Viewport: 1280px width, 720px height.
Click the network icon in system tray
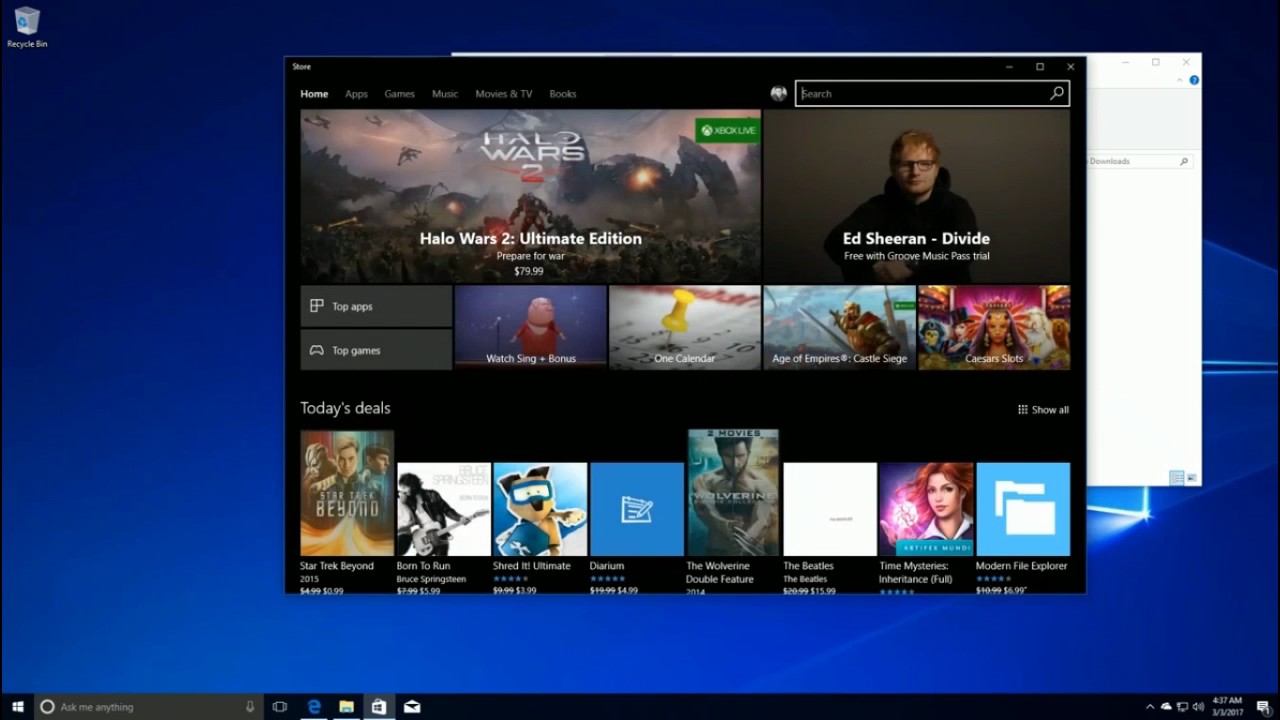tap(1182, 707)
